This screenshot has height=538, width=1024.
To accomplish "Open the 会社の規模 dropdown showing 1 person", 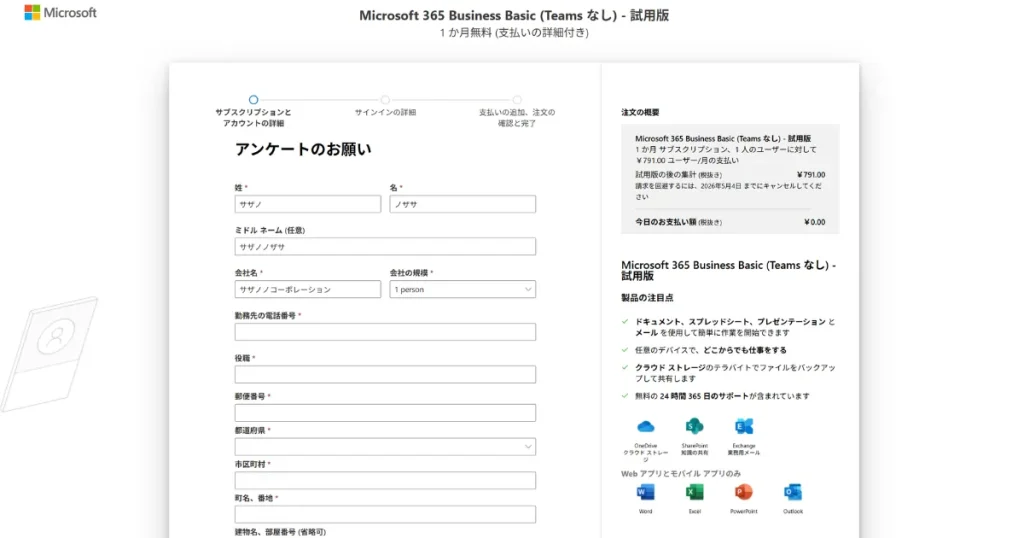I will [x=462, y=289].
